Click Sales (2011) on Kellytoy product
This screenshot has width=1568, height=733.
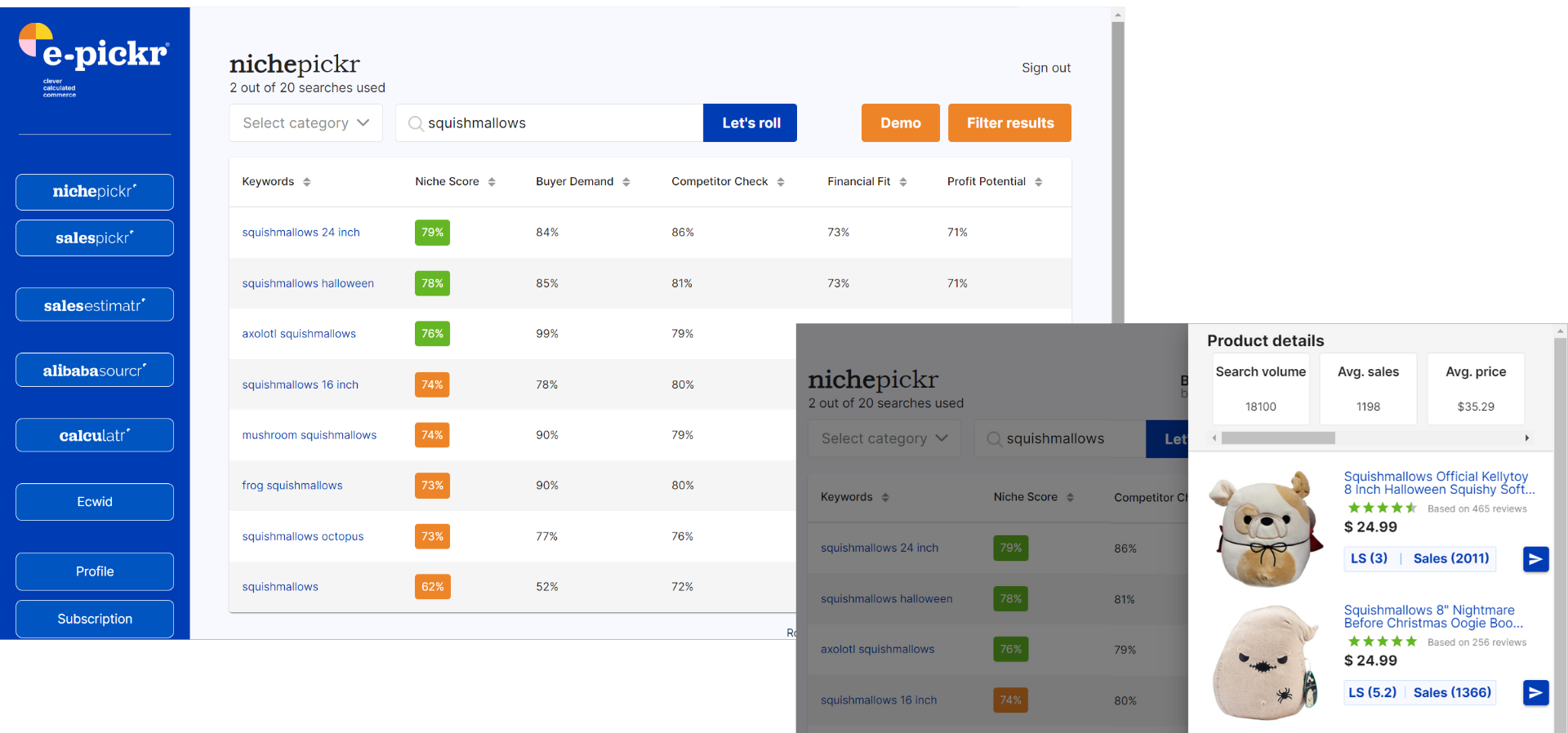coord(1451,558)
